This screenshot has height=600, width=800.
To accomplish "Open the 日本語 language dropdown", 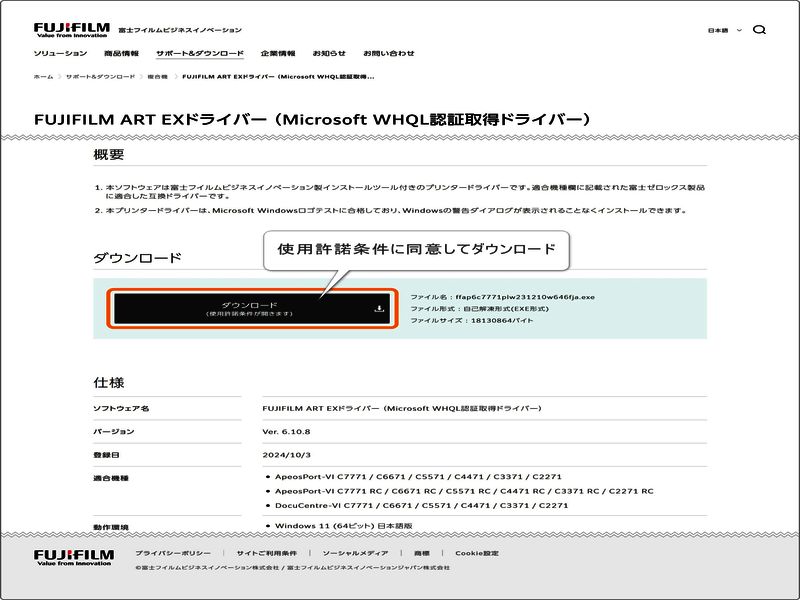I will coord(724,30).
